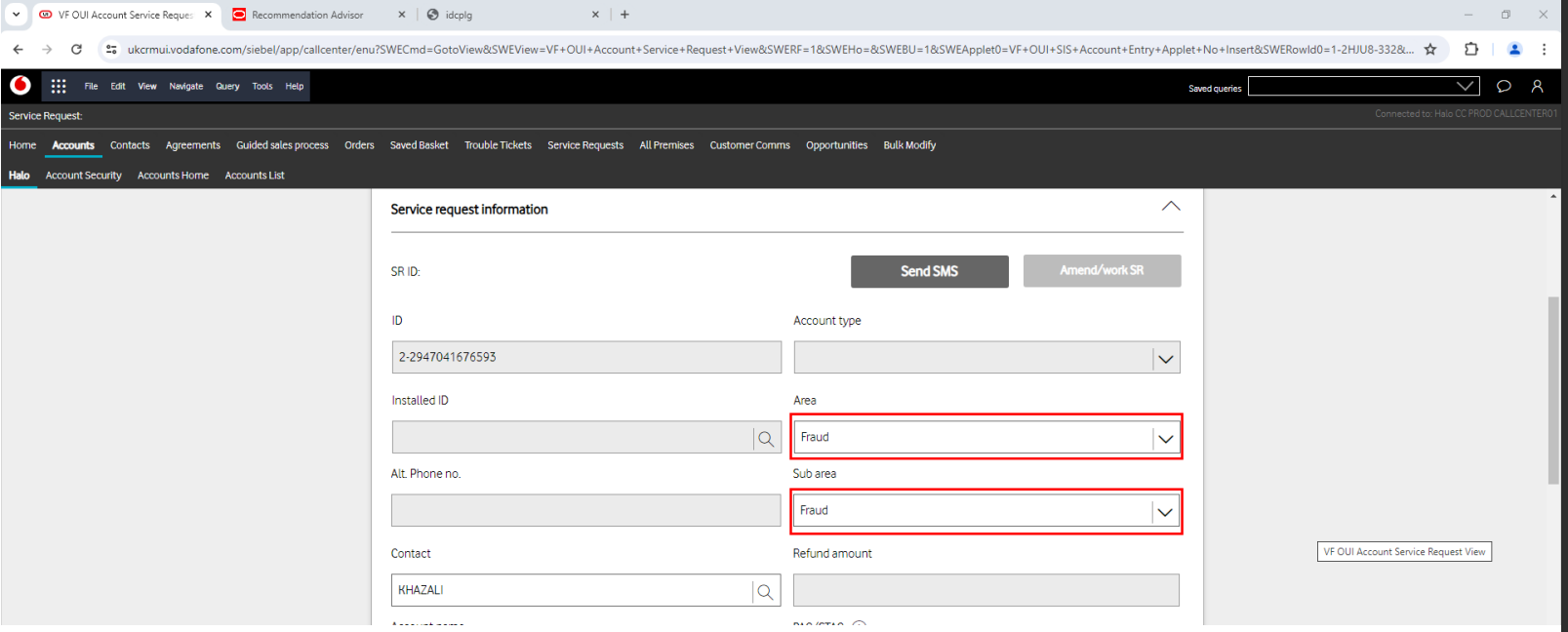Switch to Recommendation Advisor browser tab
1568x632 pixels.
pyautogui.click(x=306, y=15)
